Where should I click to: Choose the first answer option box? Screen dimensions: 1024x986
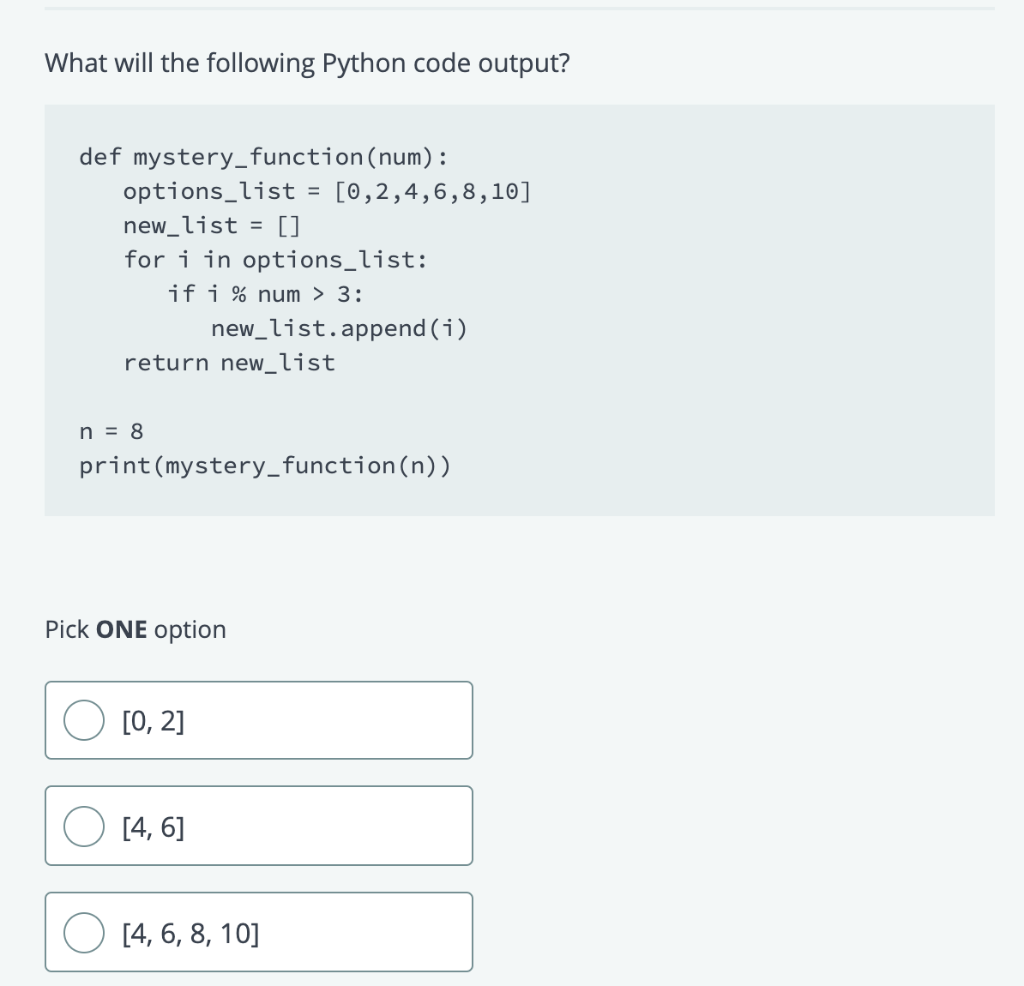tap(258, 719)
